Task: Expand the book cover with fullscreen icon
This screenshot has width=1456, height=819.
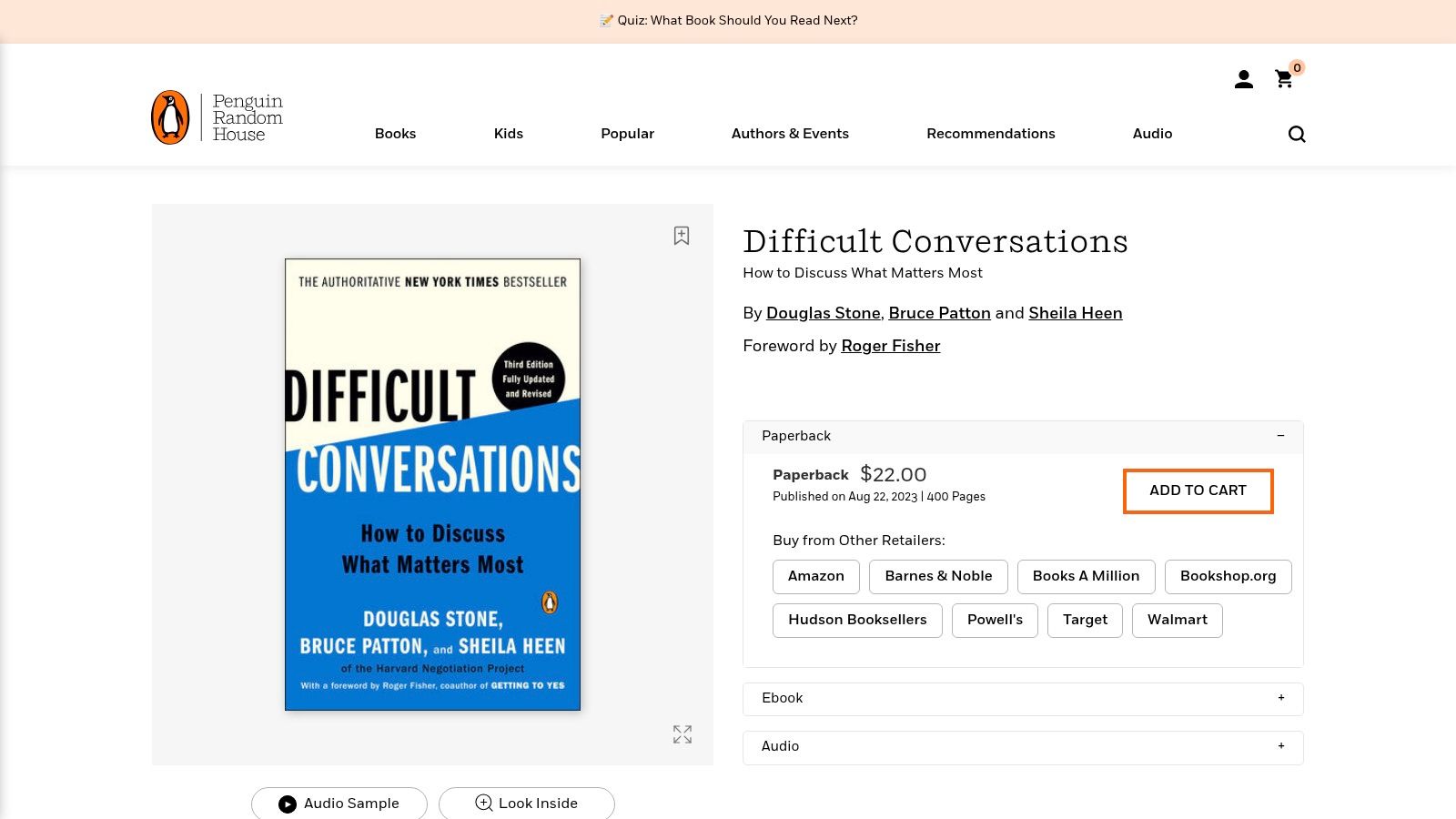Action: coord(682,734)
